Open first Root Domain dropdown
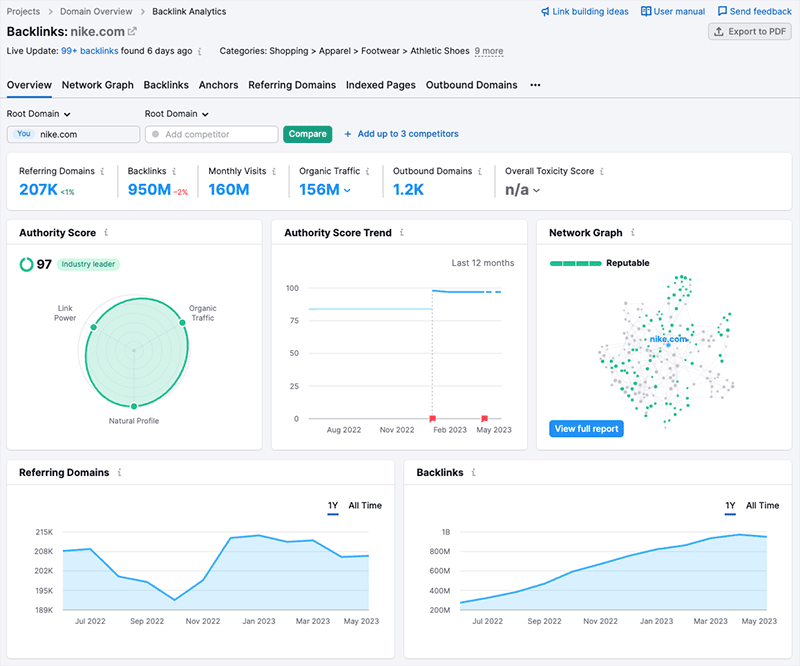Viewport: 800px width, 666px height. pos(38,114)
